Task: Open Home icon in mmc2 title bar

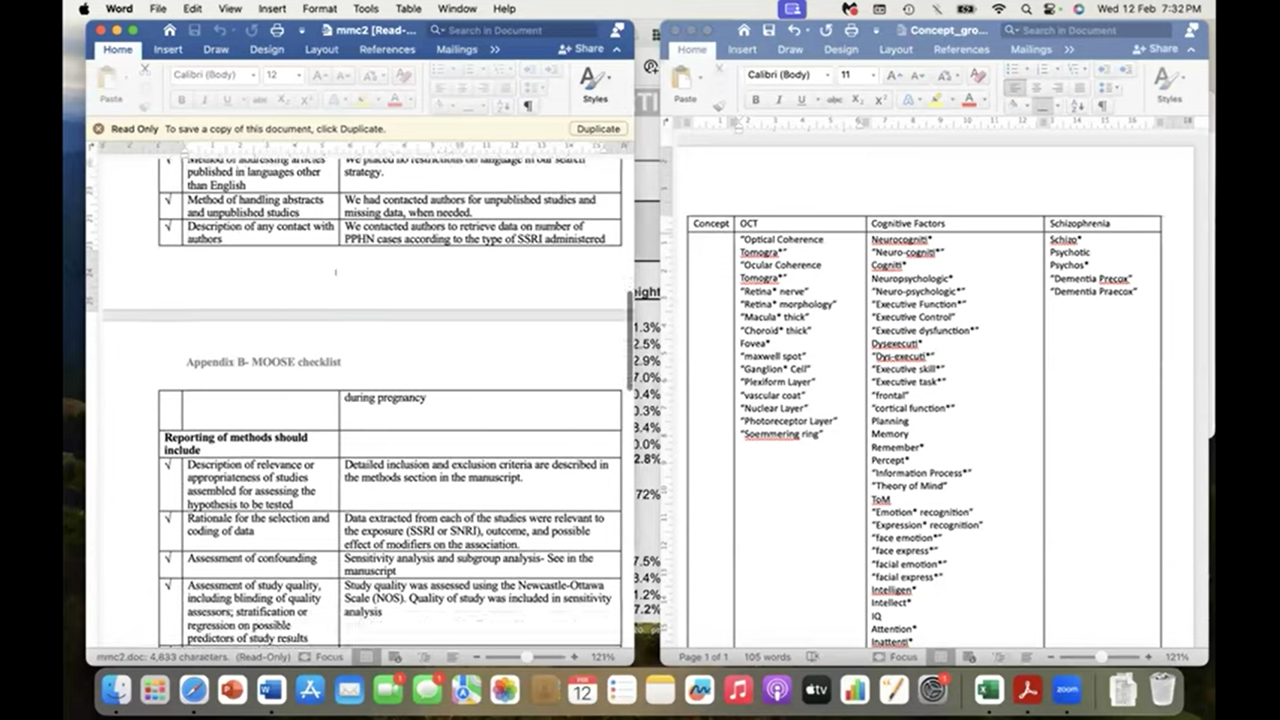Action: pos(169,30)
